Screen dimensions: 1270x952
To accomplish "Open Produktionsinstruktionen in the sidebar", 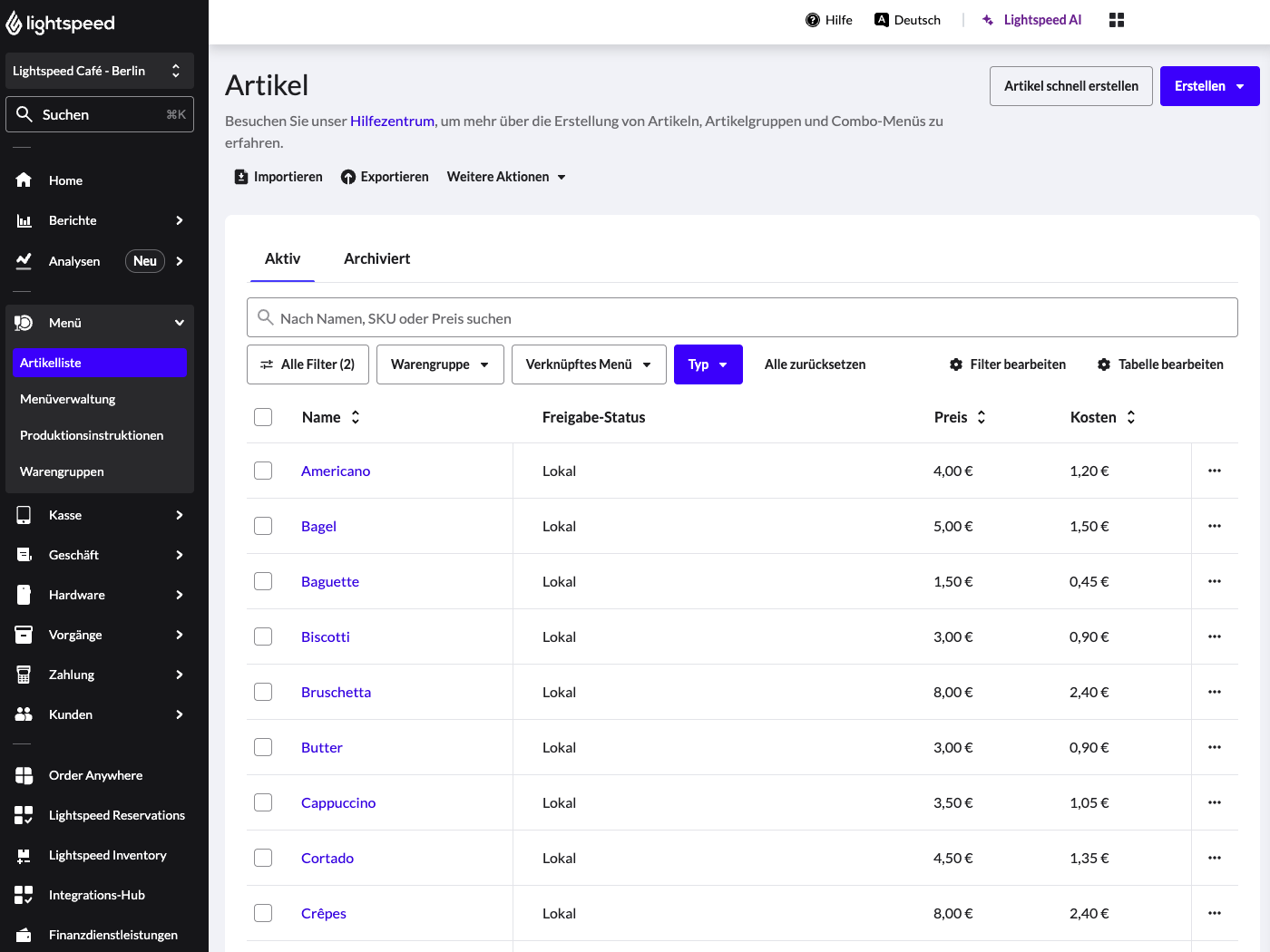I will point(100,435).
